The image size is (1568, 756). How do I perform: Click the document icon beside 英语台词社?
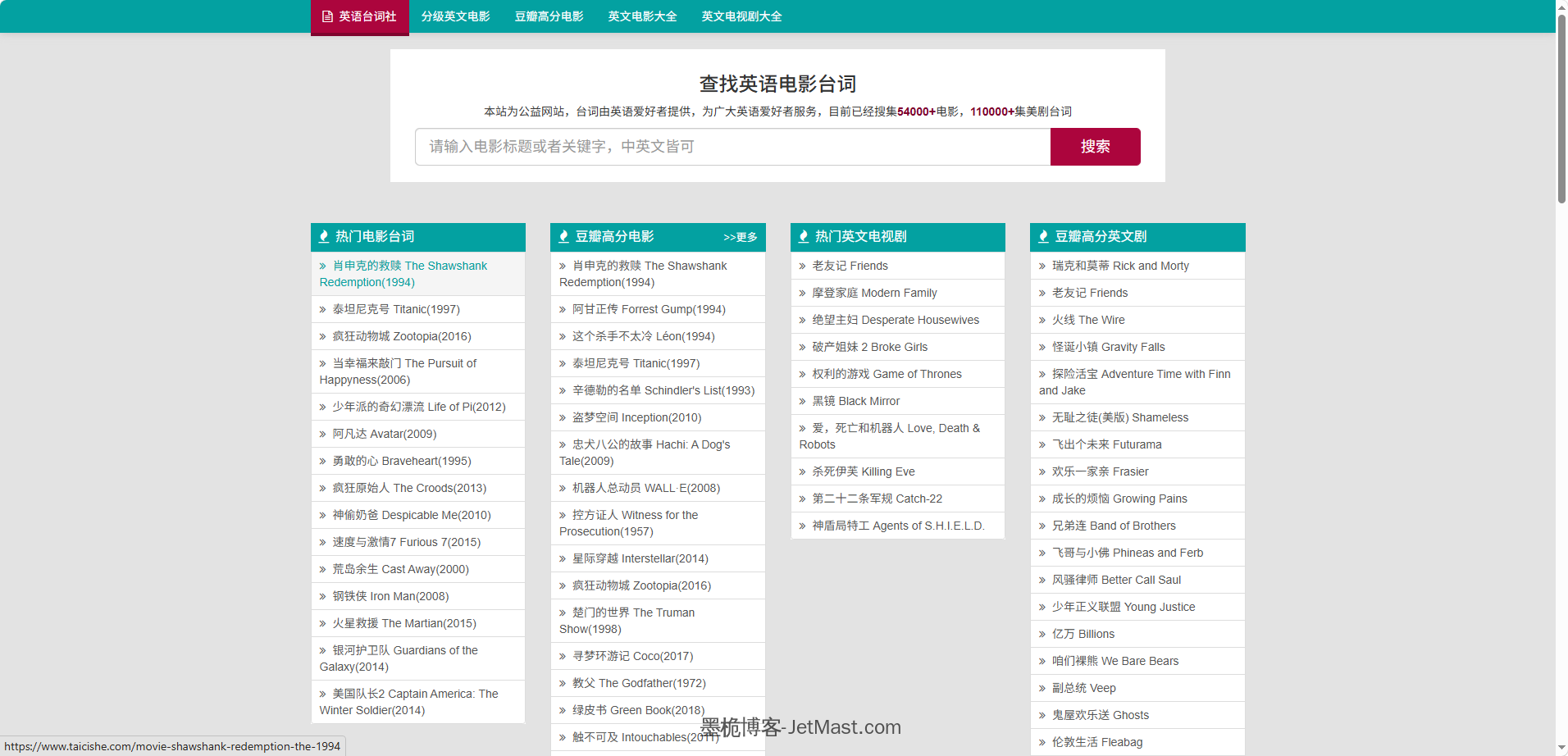[327, 16]
